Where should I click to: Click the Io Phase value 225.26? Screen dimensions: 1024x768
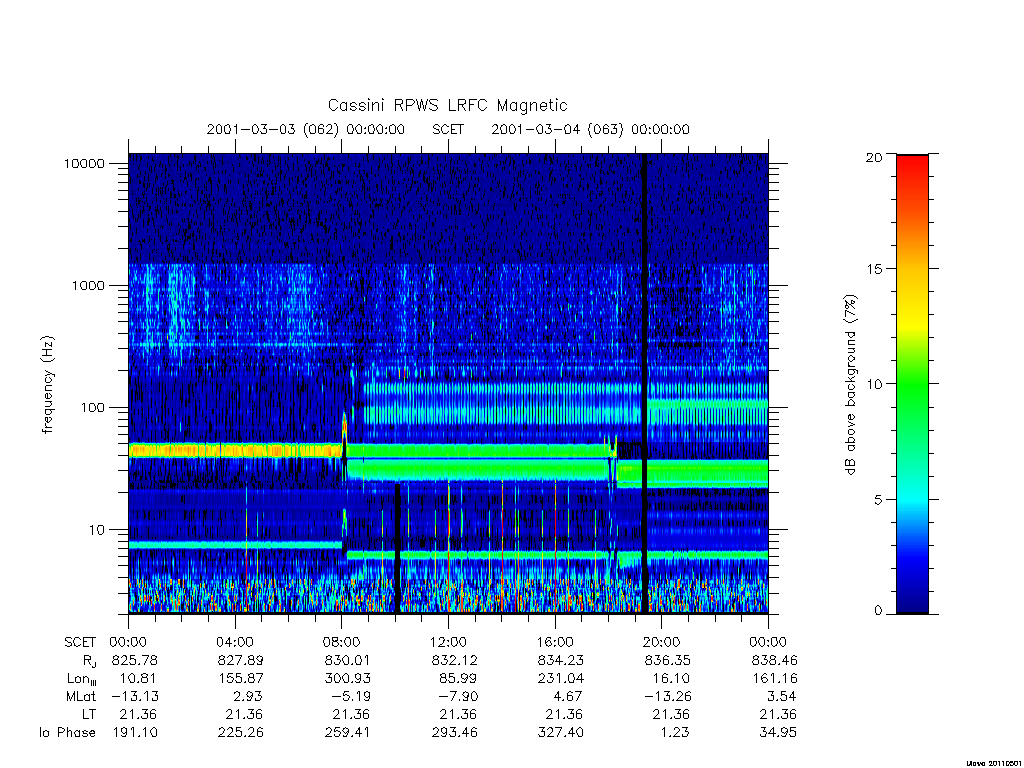point(241,733)
